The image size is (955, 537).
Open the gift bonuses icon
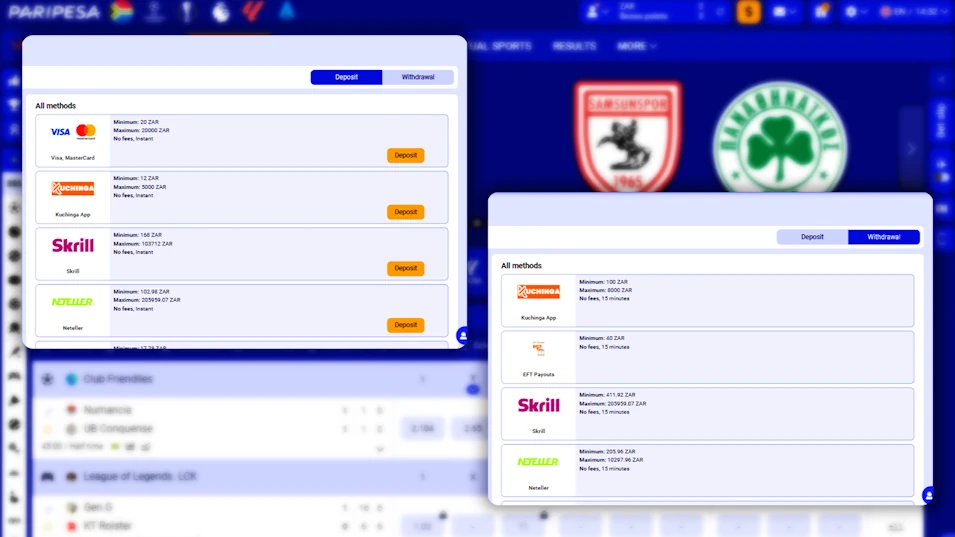pyautogui.click(x=822, y=11)
